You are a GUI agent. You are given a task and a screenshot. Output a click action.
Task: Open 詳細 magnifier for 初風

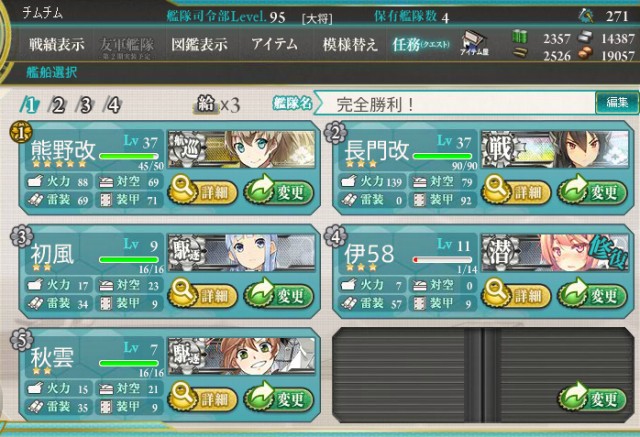tap(202, 295)
